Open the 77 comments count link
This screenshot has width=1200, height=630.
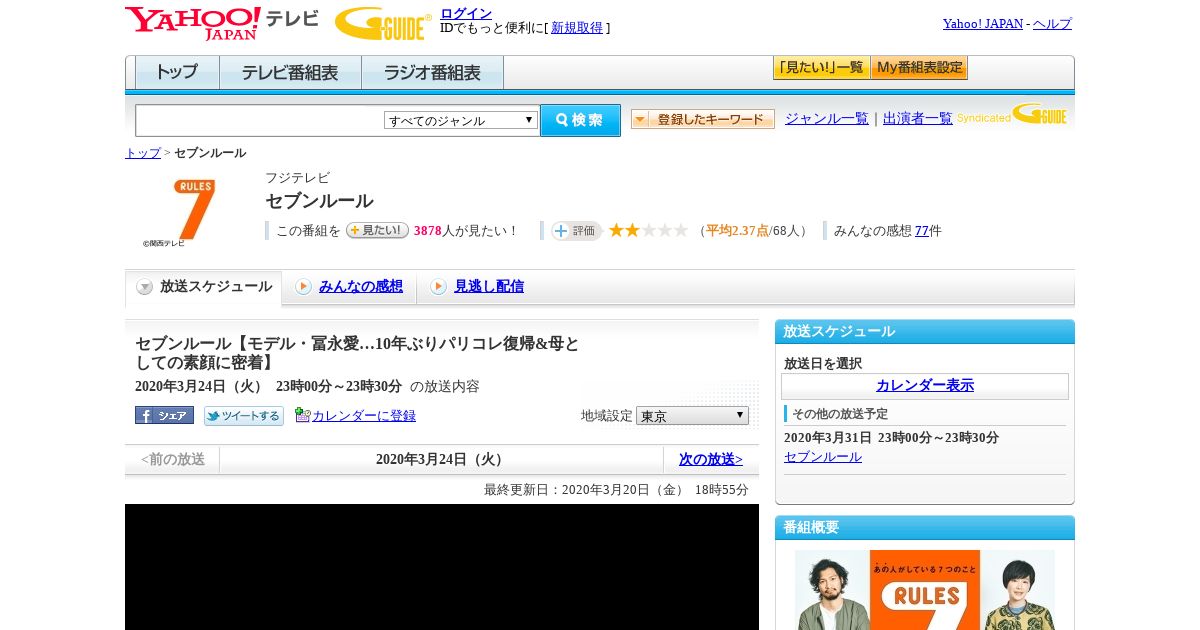click(x=922, y=231)
